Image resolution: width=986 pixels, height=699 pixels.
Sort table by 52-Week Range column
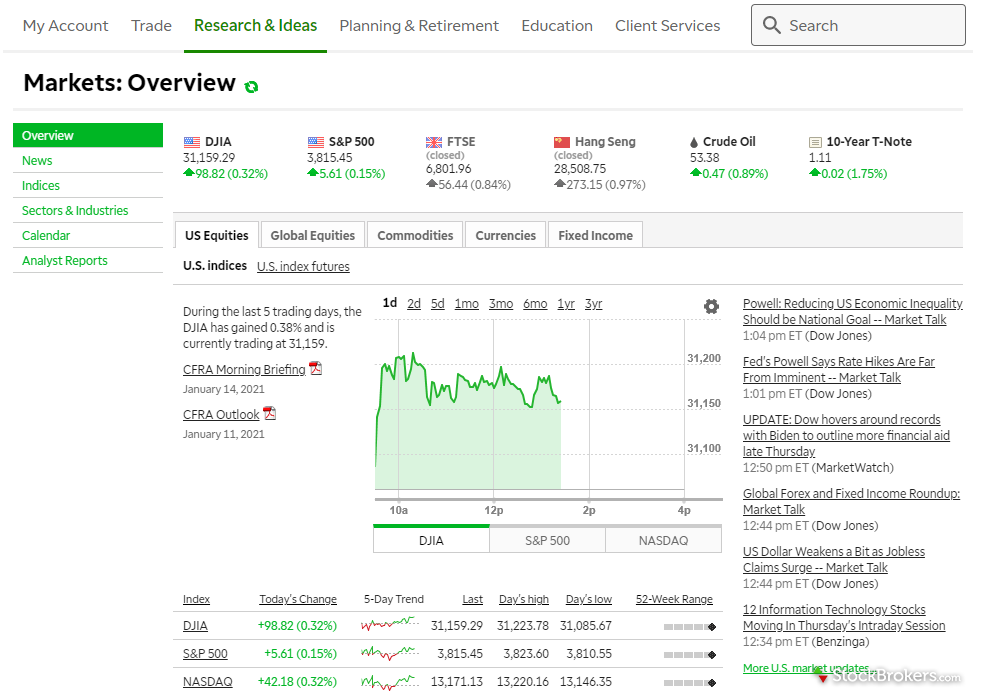point(674,599)
